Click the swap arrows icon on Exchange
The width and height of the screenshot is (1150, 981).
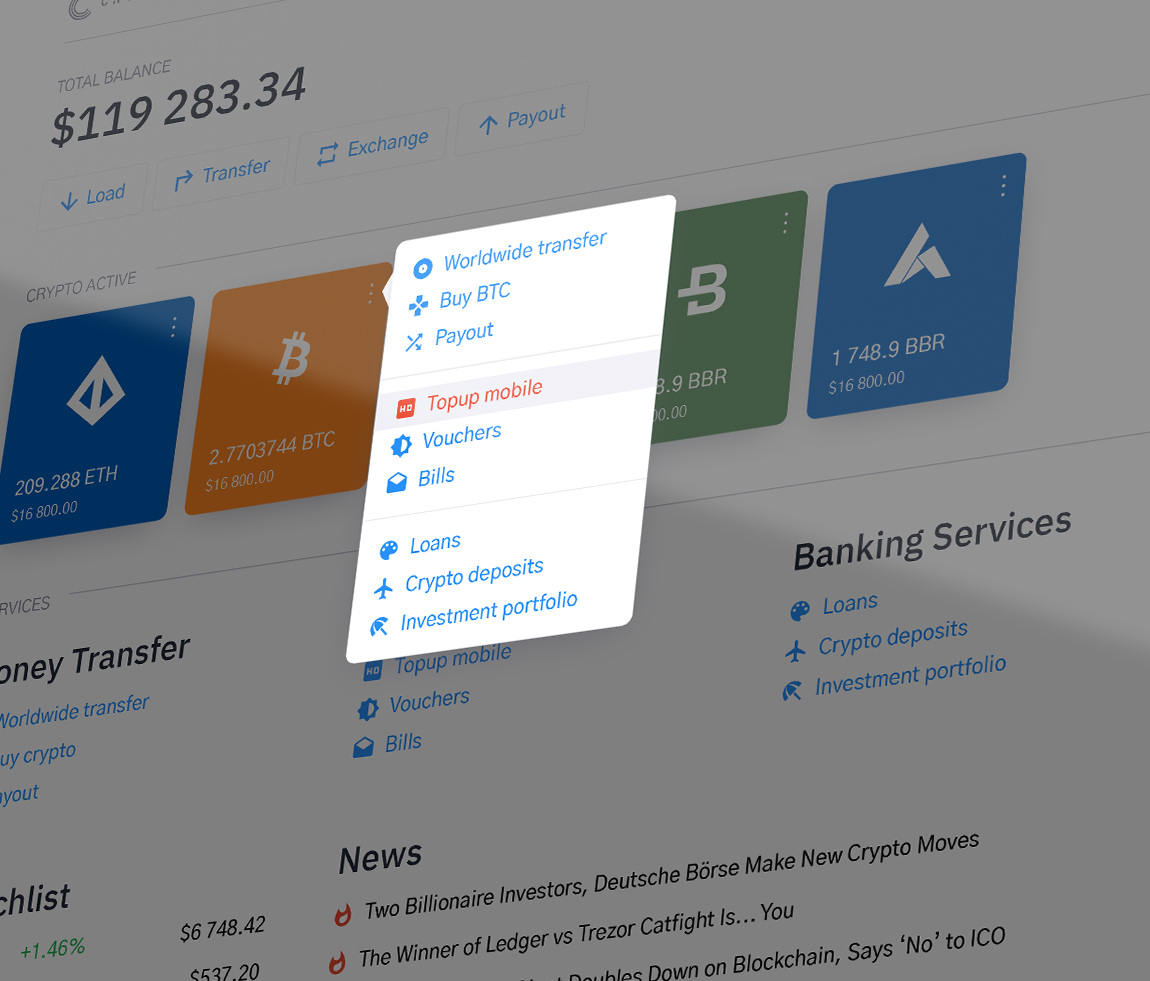click(x=327, y=153)
